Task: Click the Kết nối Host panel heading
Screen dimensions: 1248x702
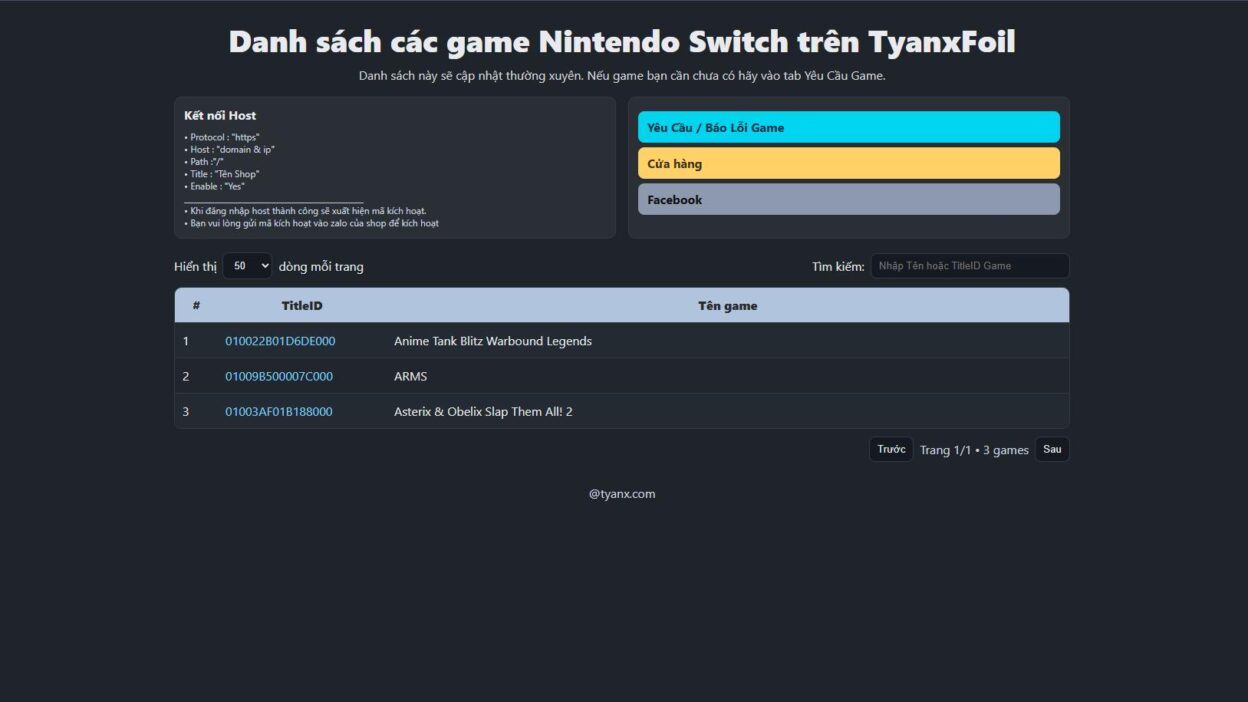Action: coord(220,115)
